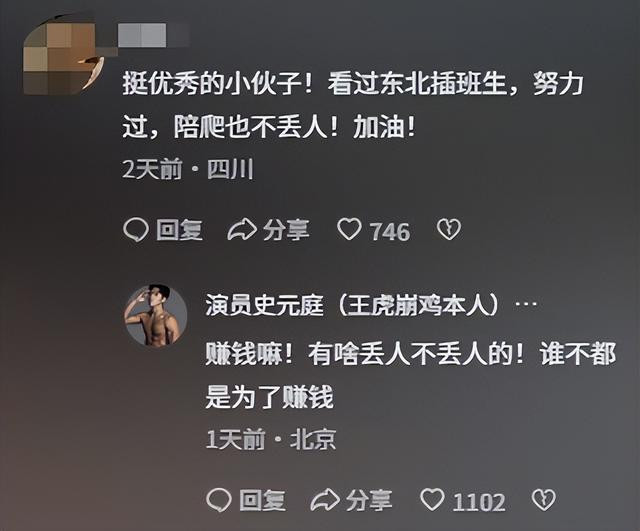Open the three-dot menu beside 史元庭's name
640x531 pixels.
(x=527, y=305)
